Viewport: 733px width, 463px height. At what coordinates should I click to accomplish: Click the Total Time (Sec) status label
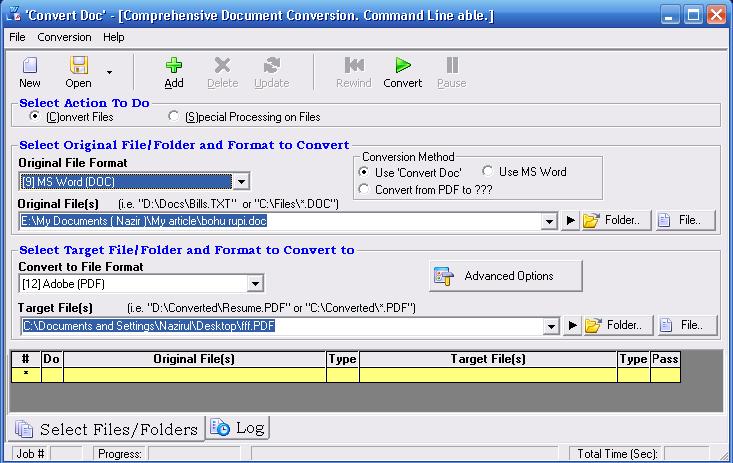tap(617, 454)
